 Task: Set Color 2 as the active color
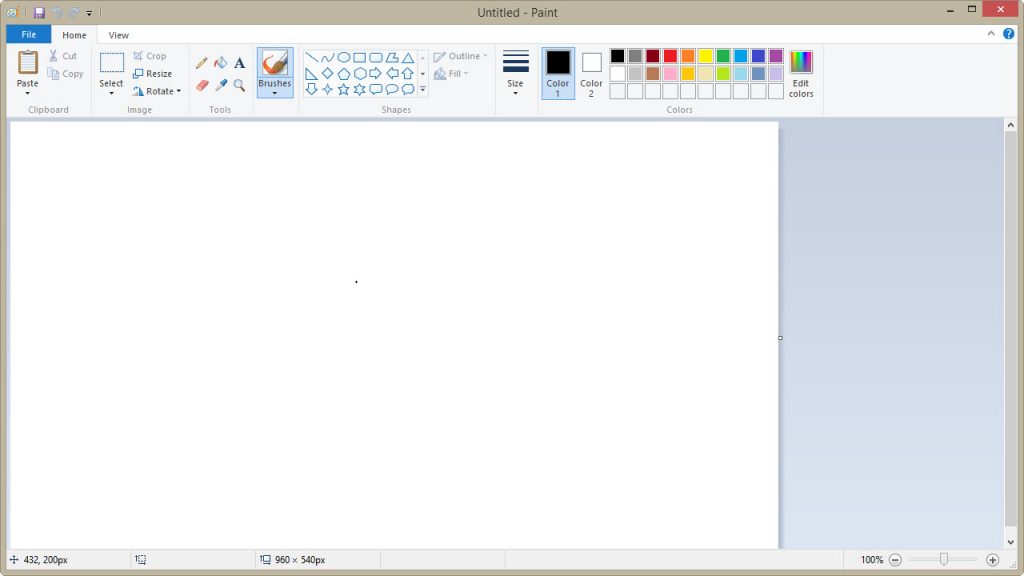591,72
